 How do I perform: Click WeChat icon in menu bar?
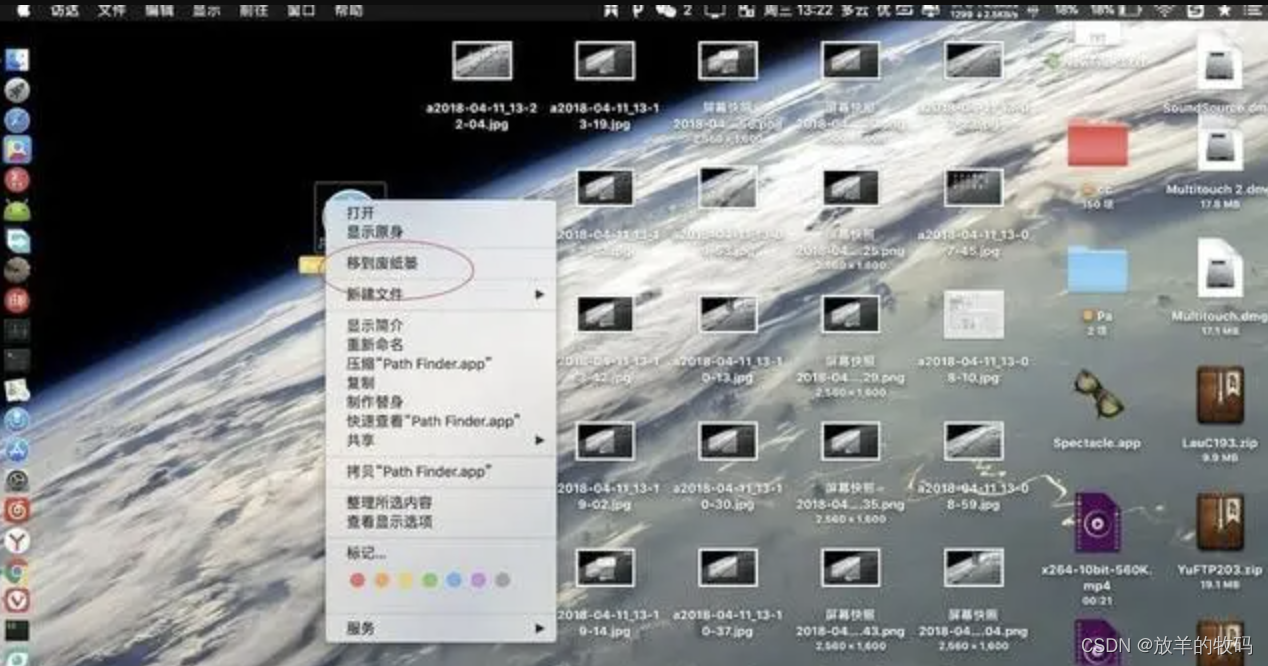click(x=667, y=10)
